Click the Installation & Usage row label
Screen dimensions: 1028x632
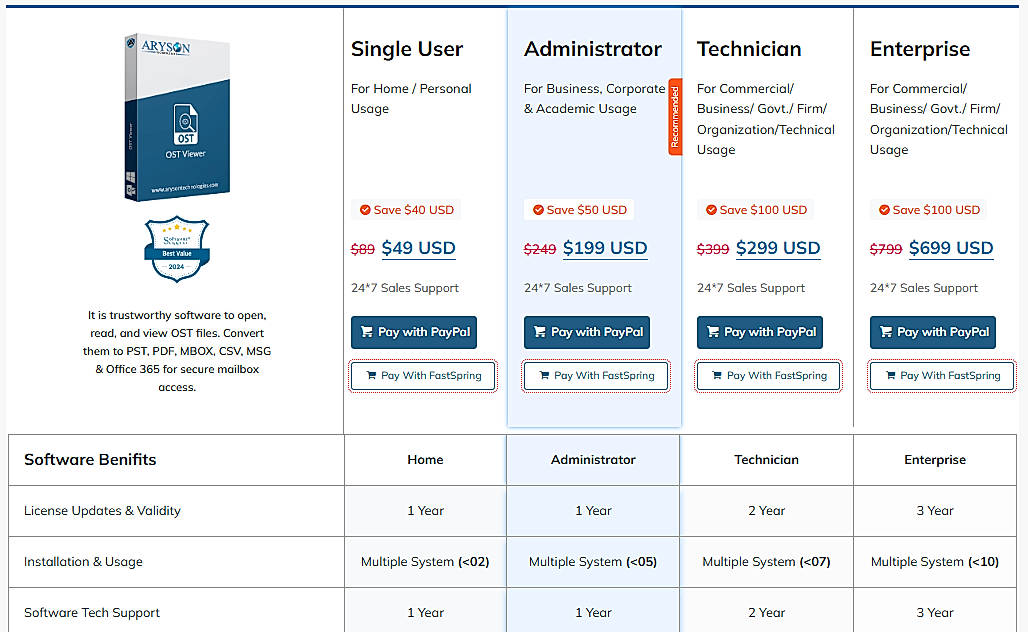pos(83,562)
